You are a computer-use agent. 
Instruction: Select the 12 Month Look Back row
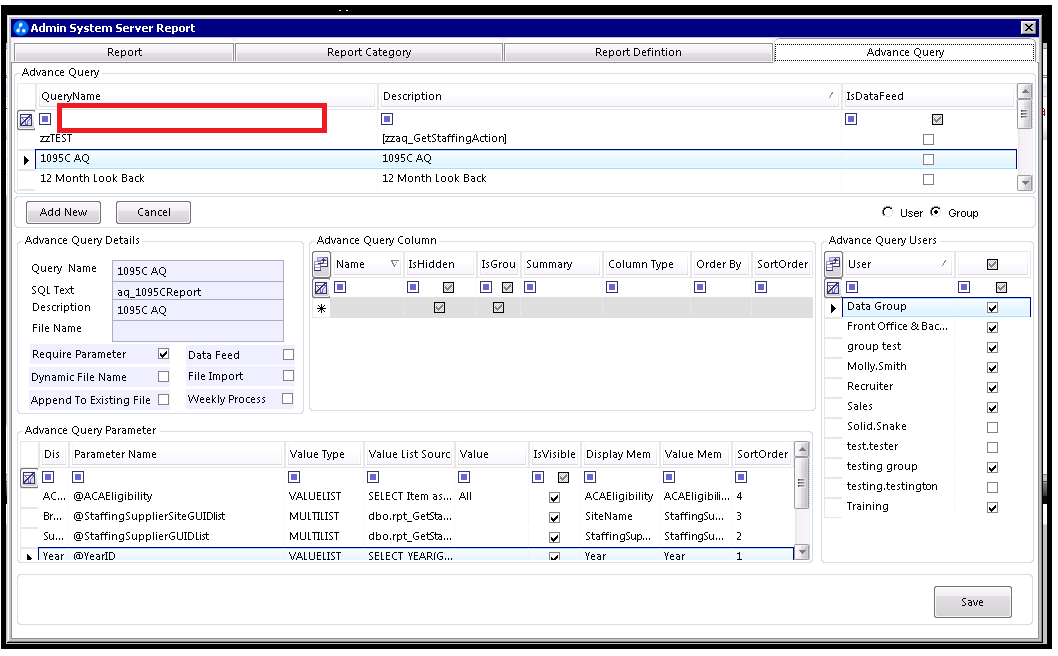coord(526,179)
